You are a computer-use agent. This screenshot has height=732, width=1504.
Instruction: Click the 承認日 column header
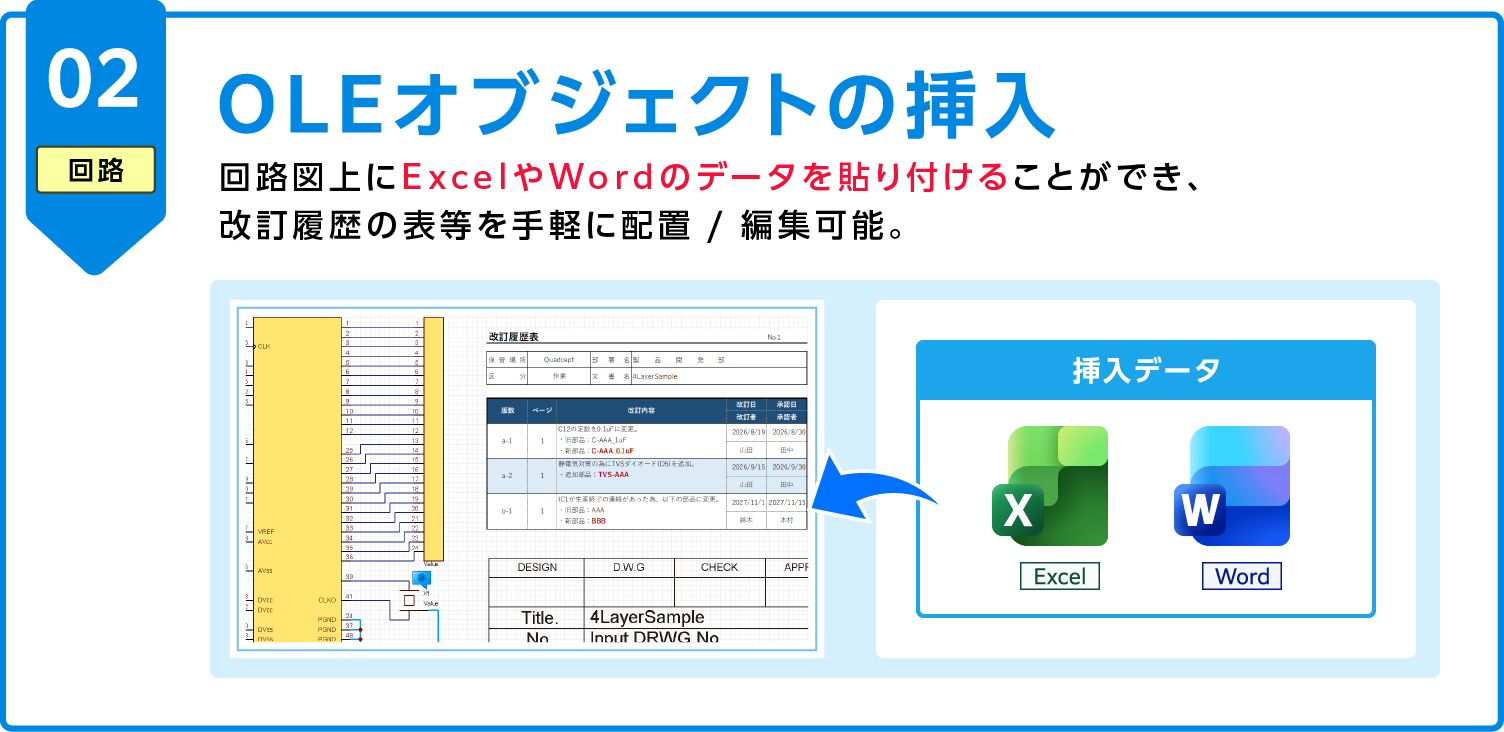(x=786, y=404)
